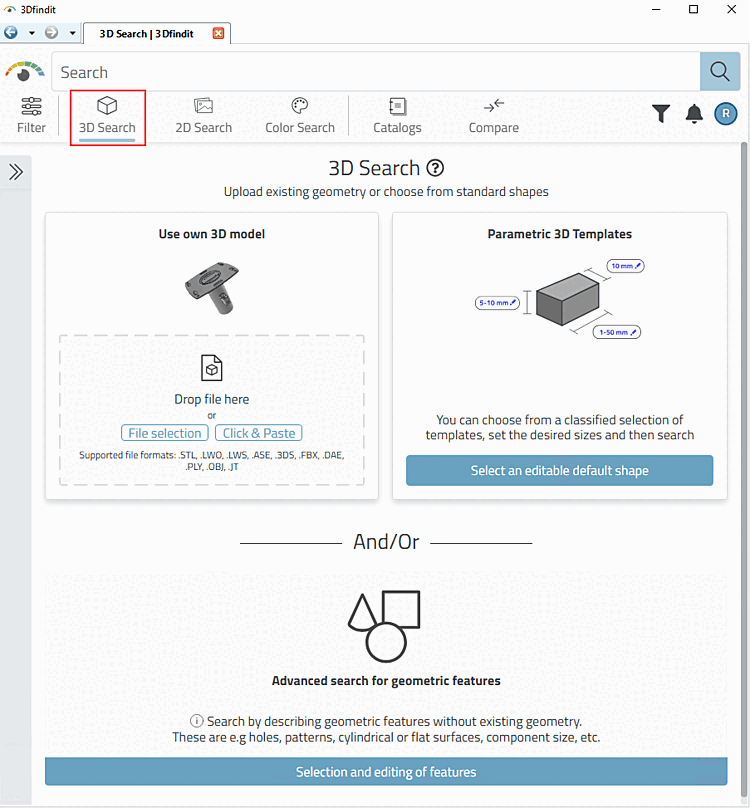The height and width of the screenshot is (808, 750).
Task: Click the 3D Search help question mark
Action: 436,168
